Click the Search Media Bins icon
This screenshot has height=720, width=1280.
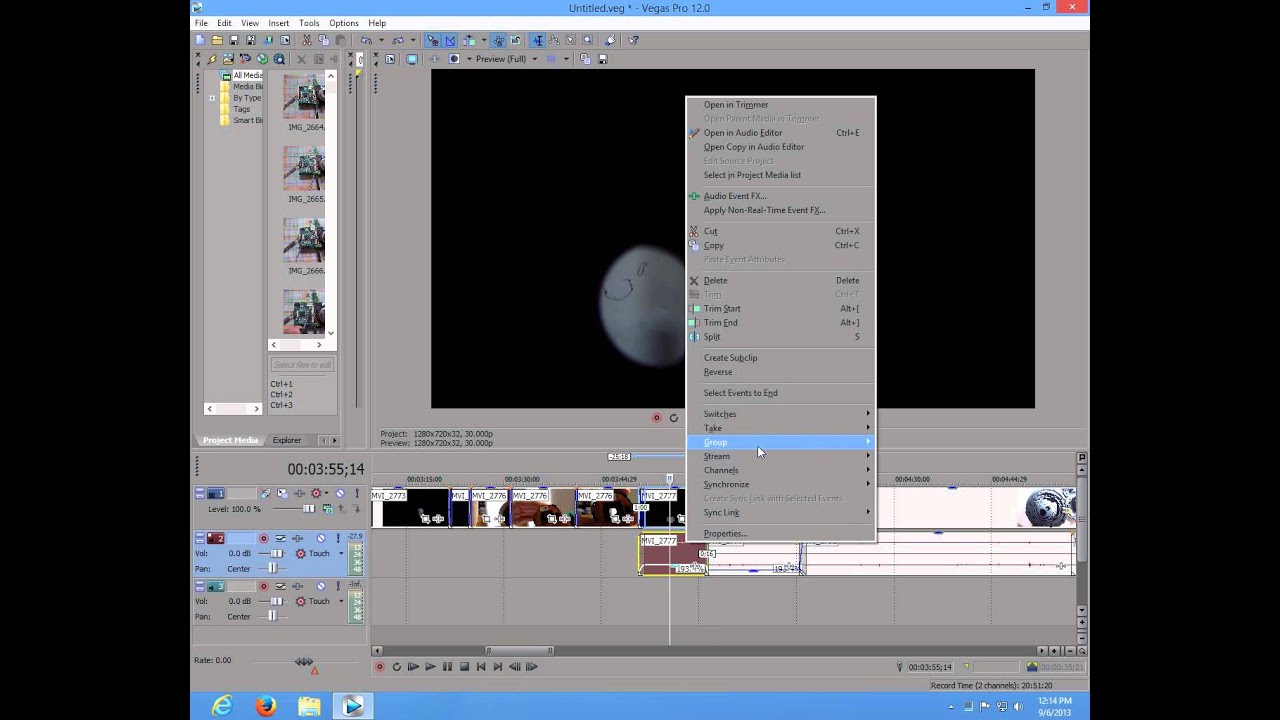pyautogui.click(x=279, y=59)
